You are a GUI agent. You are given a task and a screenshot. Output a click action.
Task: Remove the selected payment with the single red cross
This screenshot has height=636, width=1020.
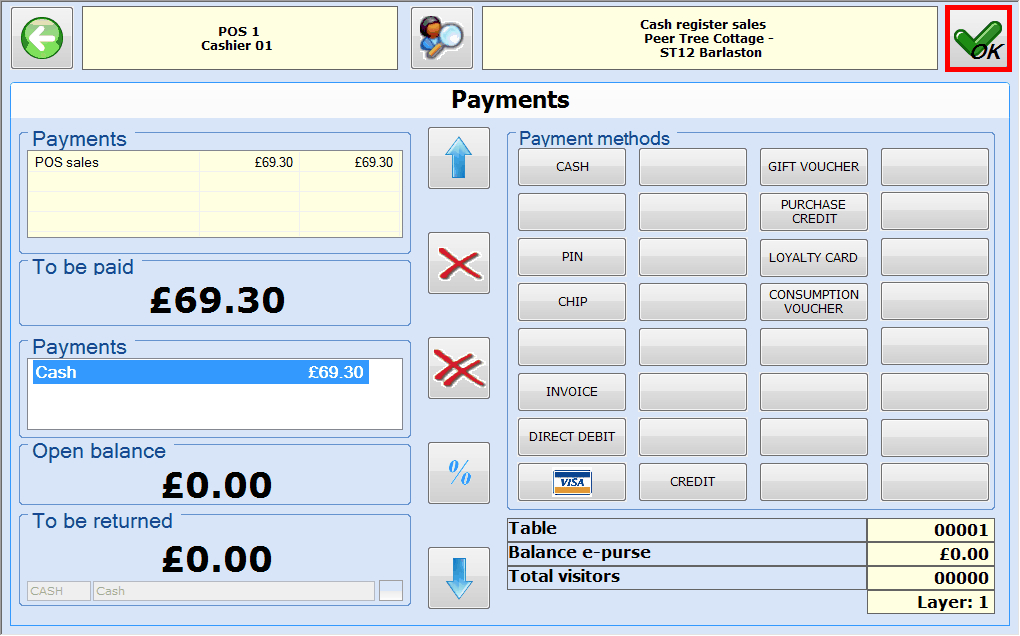pos(459,264)
